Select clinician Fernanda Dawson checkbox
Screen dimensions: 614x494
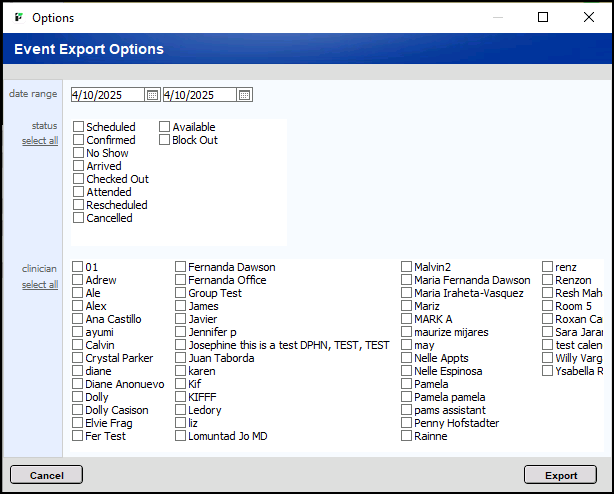[181, 268]
